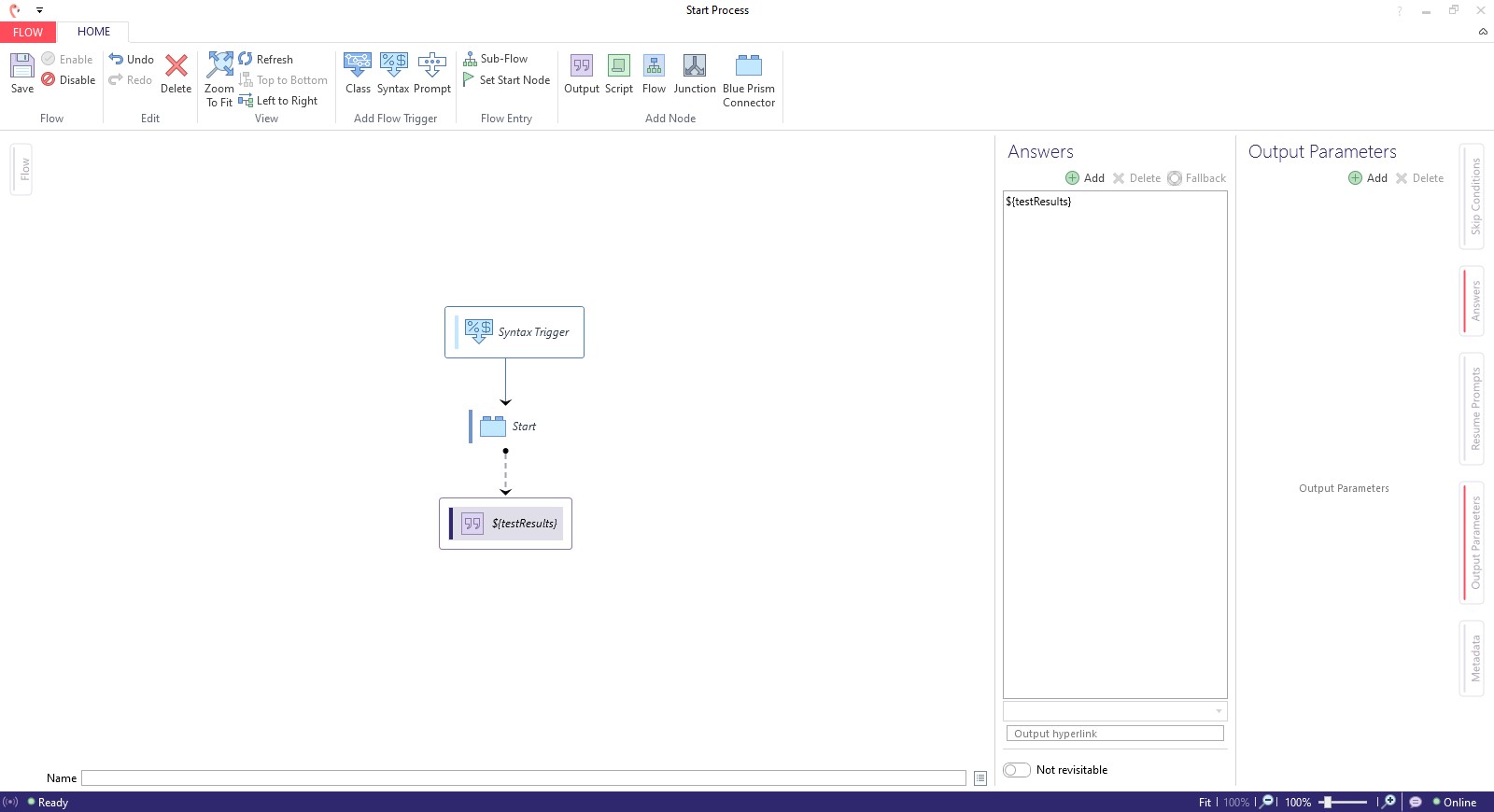Disable the flow

[x=68, y=80]
